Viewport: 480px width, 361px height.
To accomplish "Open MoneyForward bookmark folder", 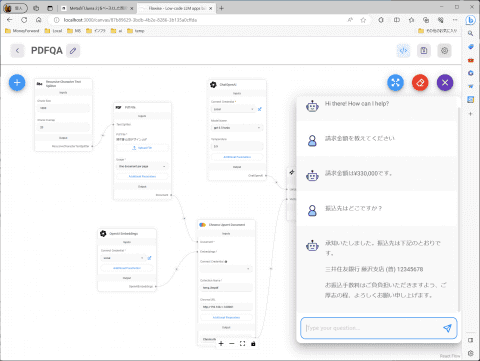I will 22,31.
